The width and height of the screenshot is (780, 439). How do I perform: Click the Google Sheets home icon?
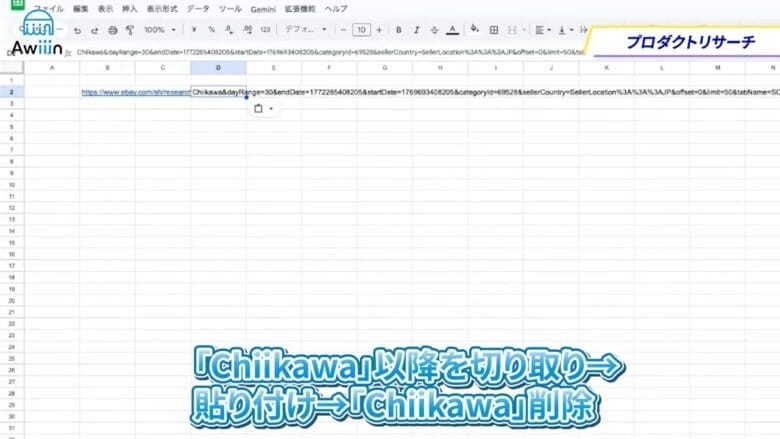(18, 4)
